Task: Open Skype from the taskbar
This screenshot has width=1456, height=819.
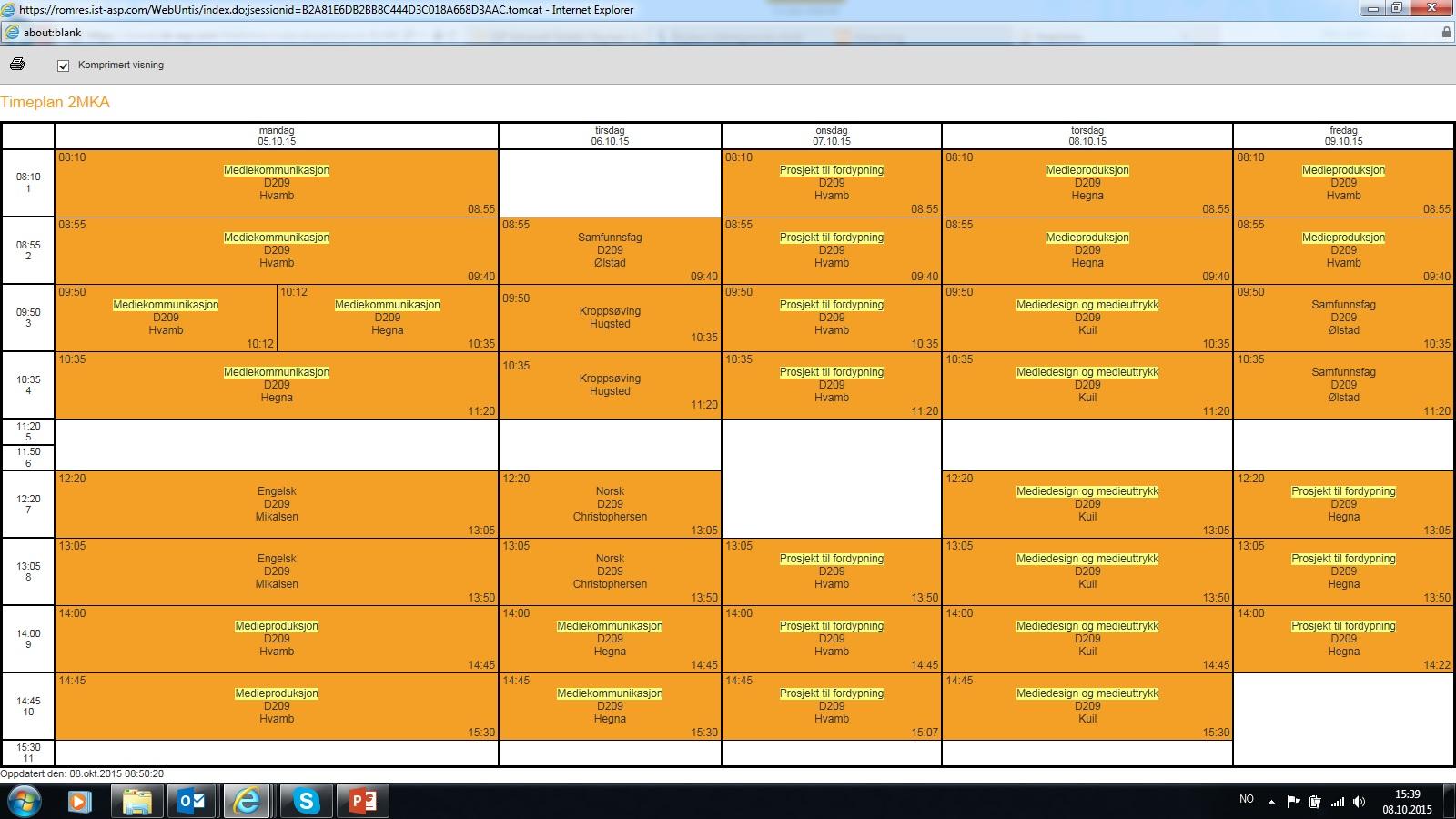Action: pyautogui.click(x=306, y=802)
